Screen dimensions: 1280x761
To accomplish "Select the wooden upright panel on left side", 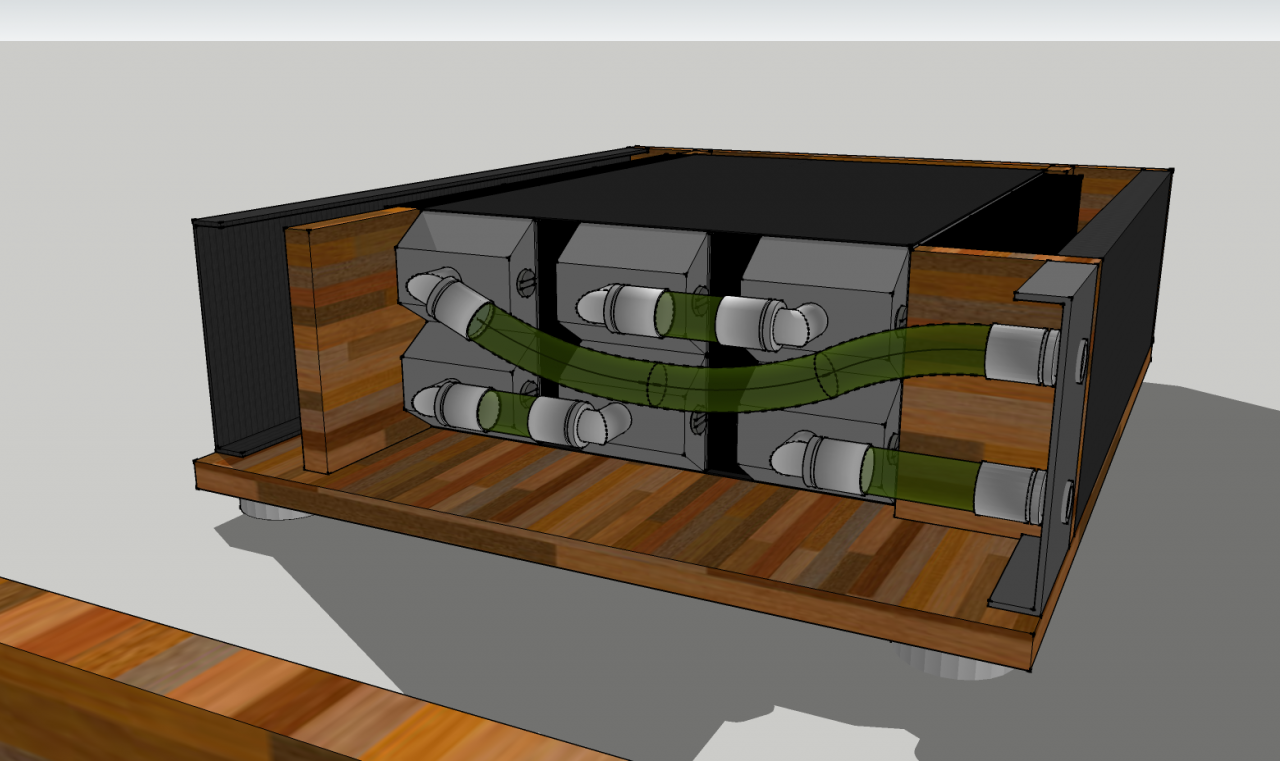I will 350,340.
